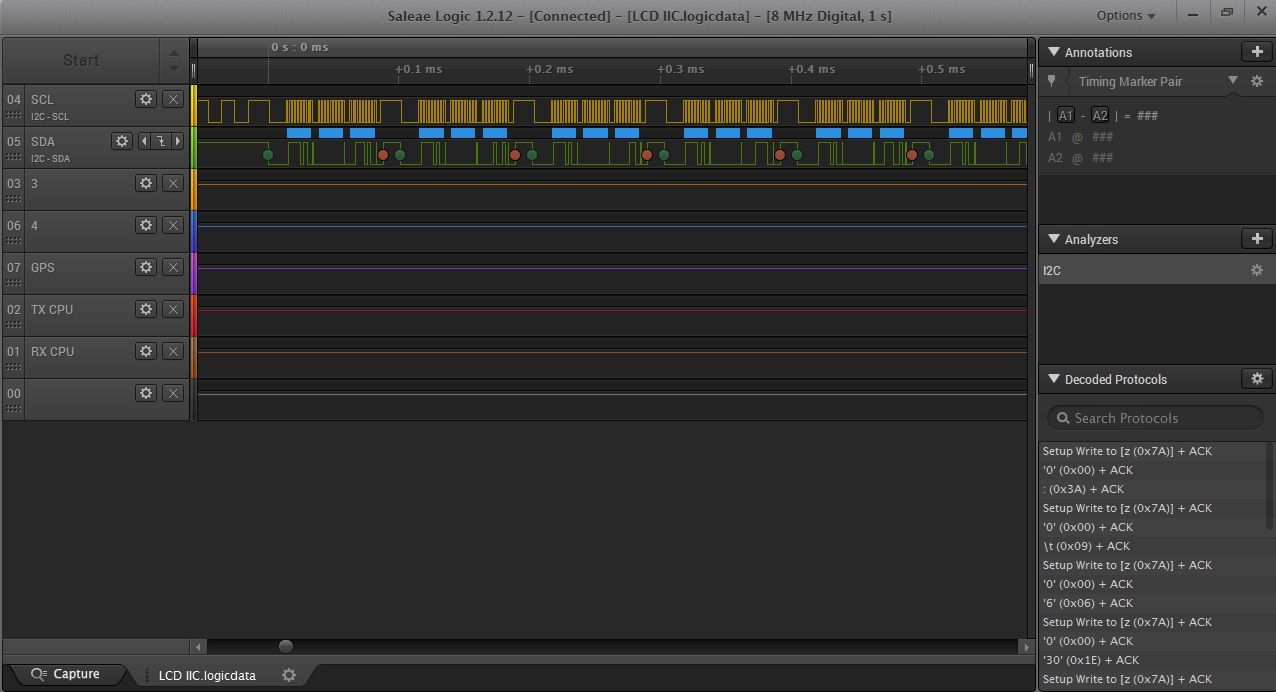Screen dimensions: 1276x692
Task: Open settings gear for TX CPU channel
Action: [146, 309]
